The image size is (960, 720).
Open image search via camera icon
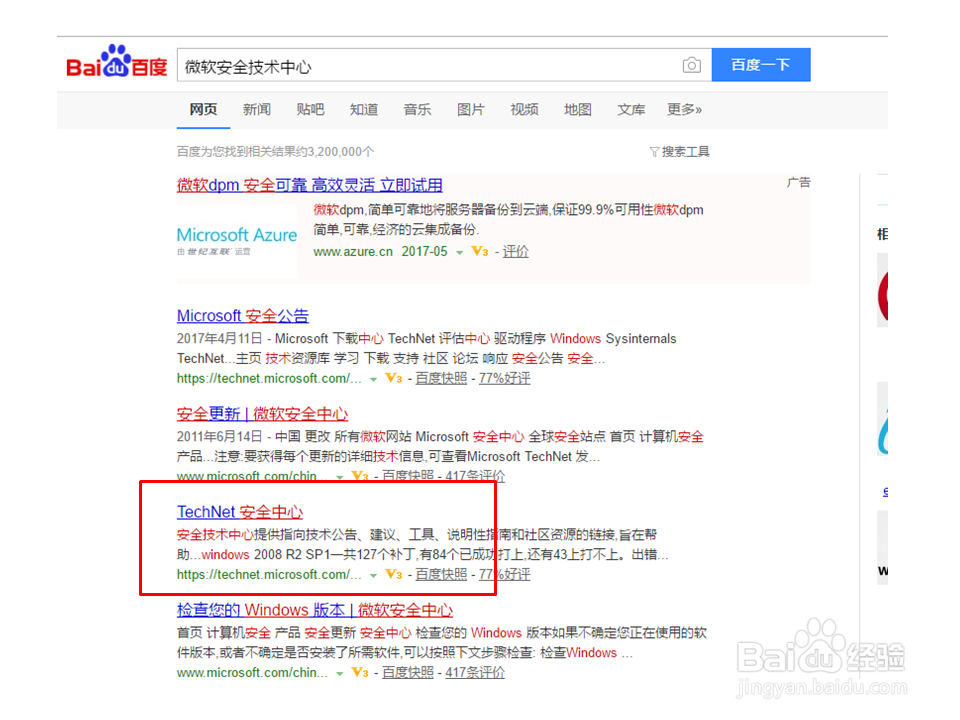tap(691, 65)
